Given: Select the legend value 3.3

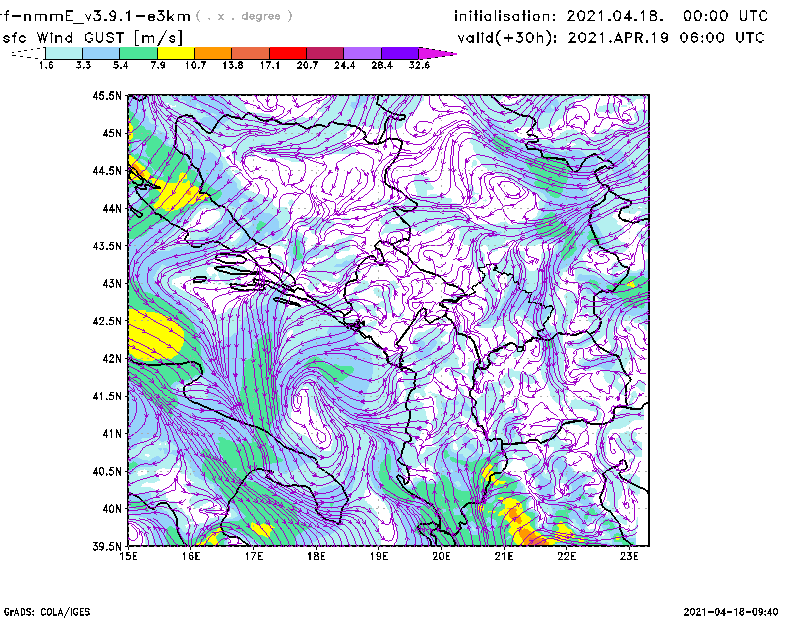Looking at the screenshot, I should 83,65.
